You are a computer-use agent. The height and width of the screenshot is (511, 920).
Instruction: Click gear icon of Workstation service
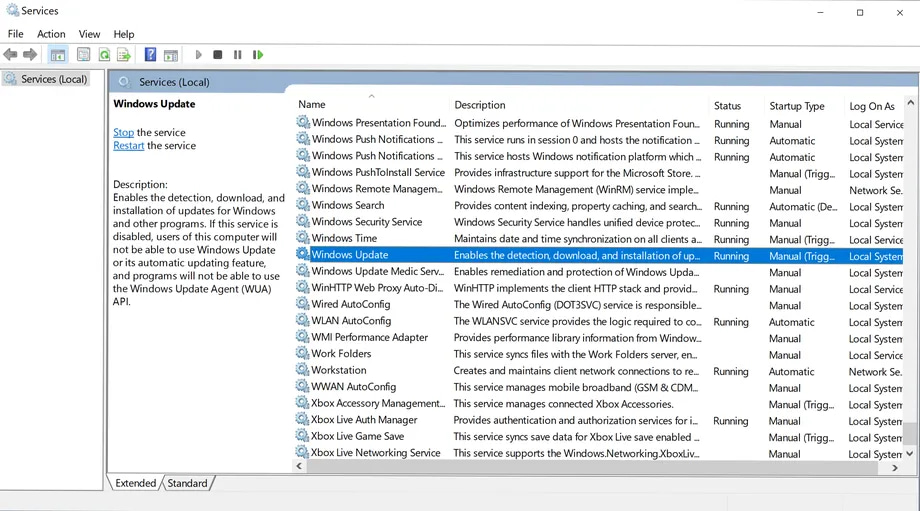click(x=303, y=370)
